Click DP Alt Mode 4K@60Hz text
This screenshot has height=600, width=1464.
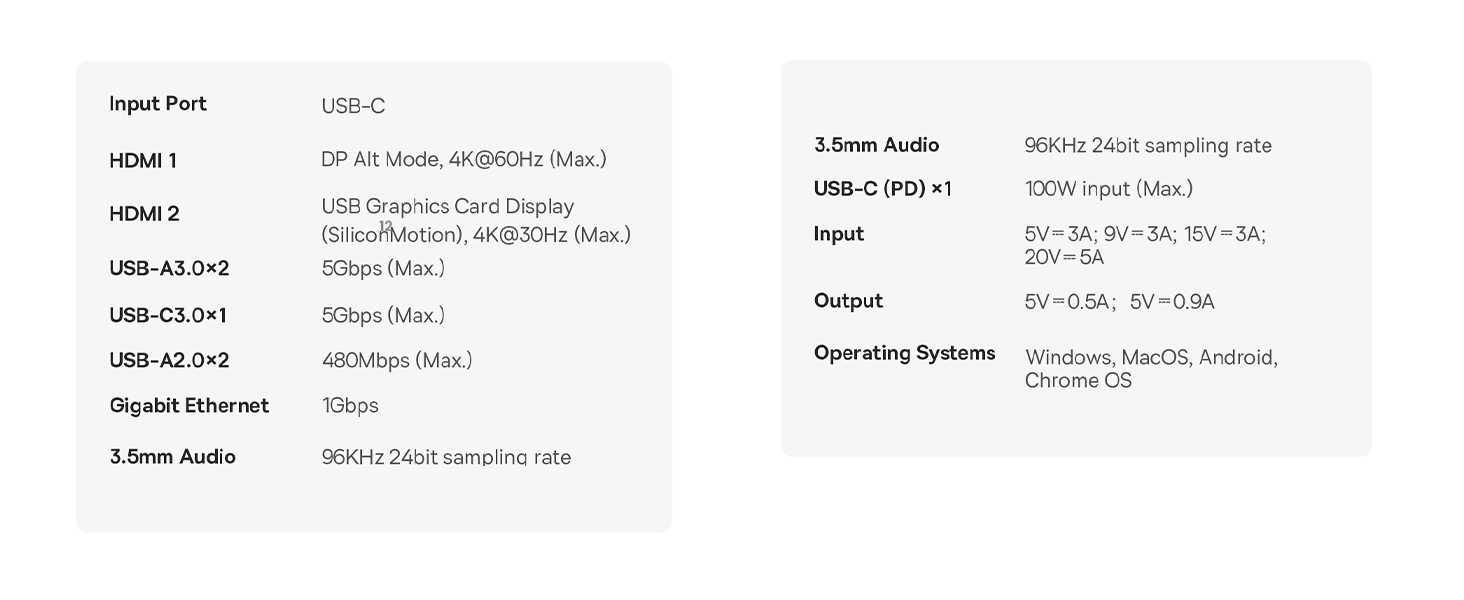click(464, 160)
